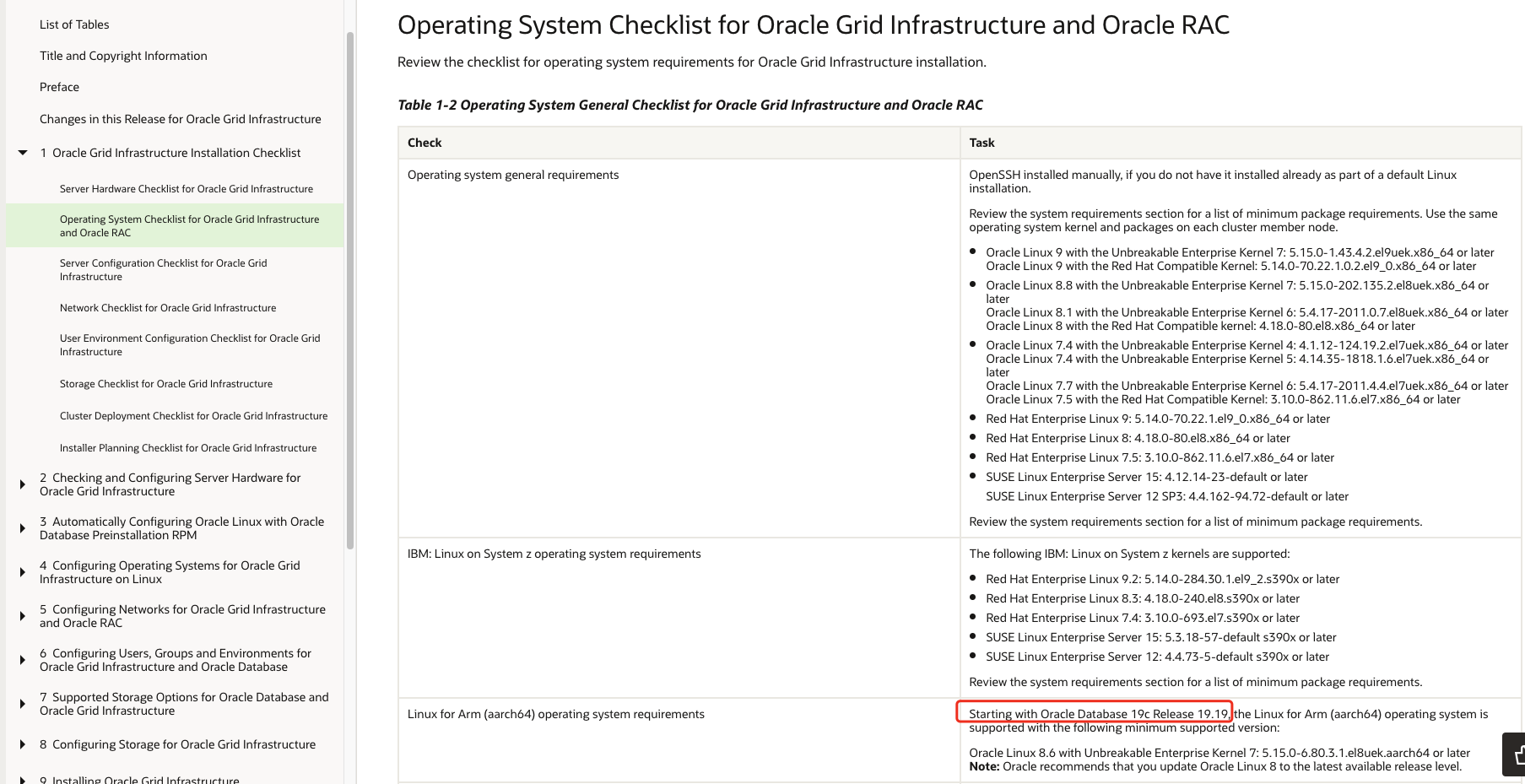Open chapter 2 Checking and Configuring Server Hardware
The height and width of the screenshot is (784, 1525).
click(x=170, y=484)
